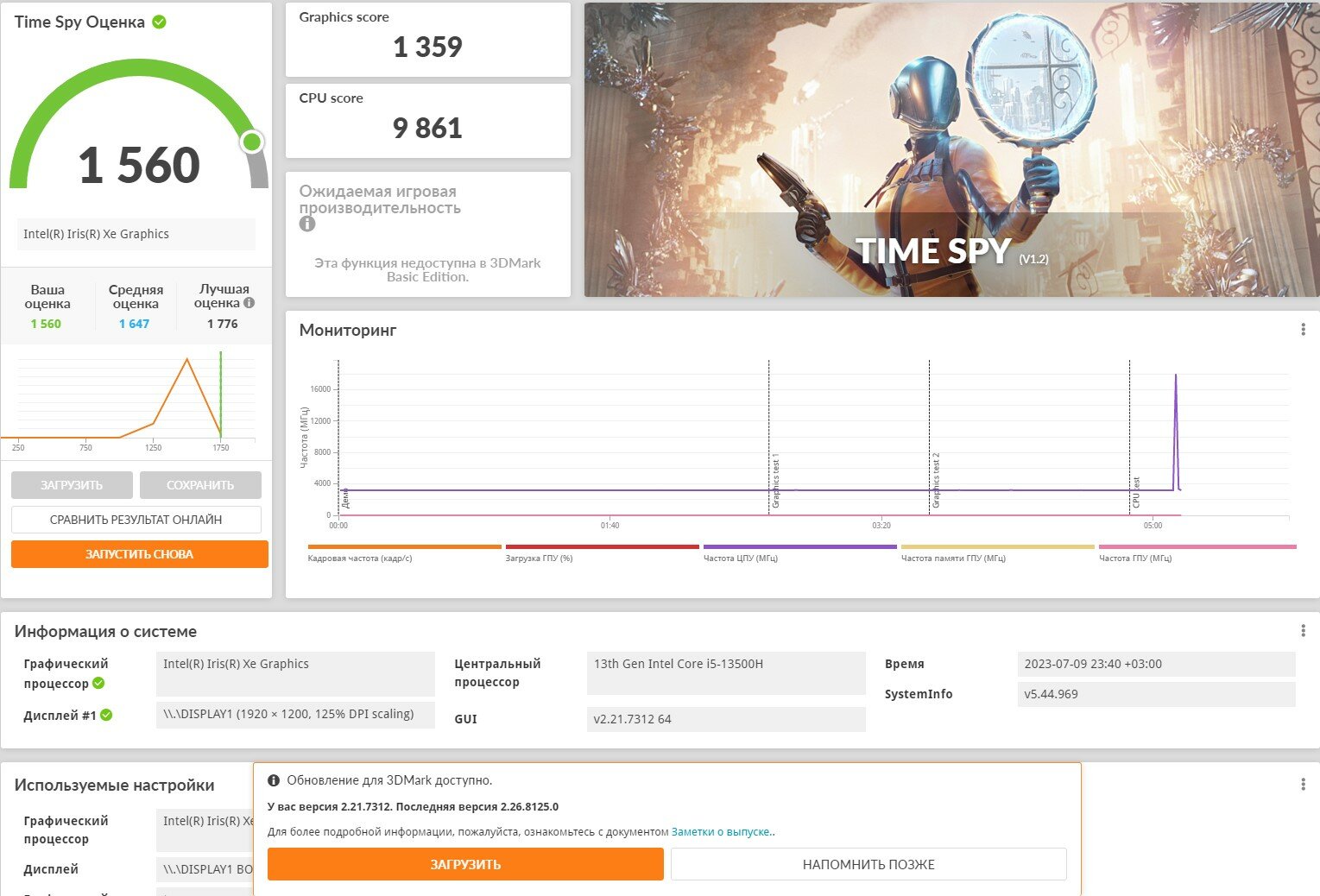Open the Мониторинг panel three-dot menu
Image resolution: width=1320 pixels, height=896 pixels.
(1303, 330)
